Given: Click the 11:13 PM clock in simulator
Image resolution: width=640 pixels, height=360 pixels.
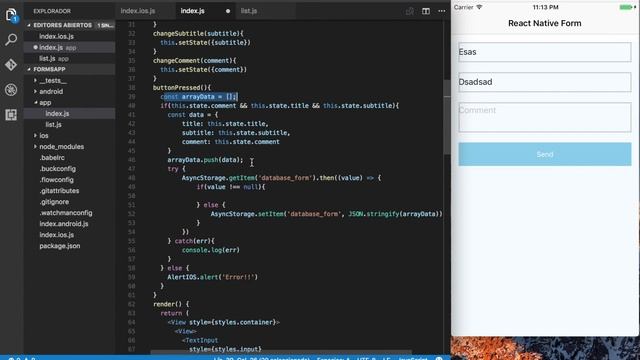Looking at the screenshot, I should click(545, 7).
